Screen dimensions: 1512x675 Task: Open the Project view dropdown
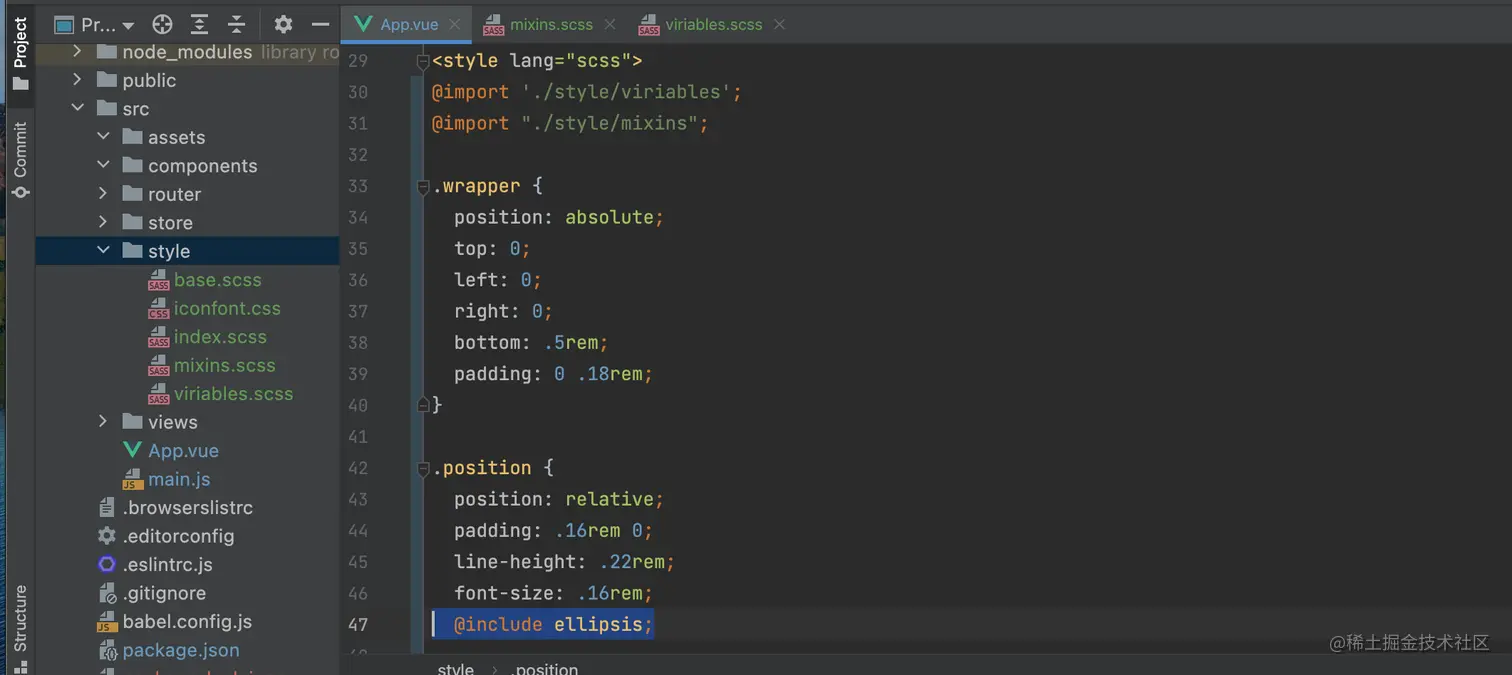point(95,24)
